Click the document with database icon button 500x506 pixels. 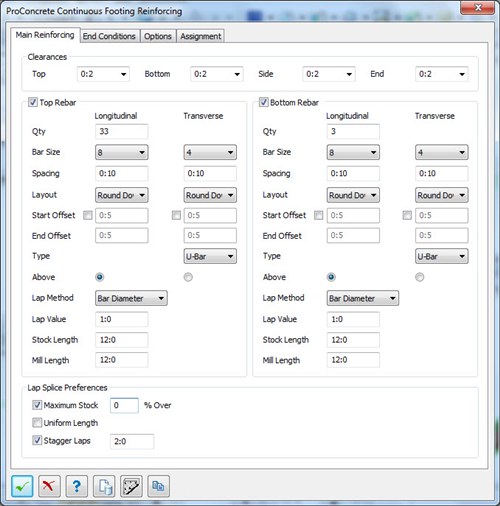tap(104, 486)
